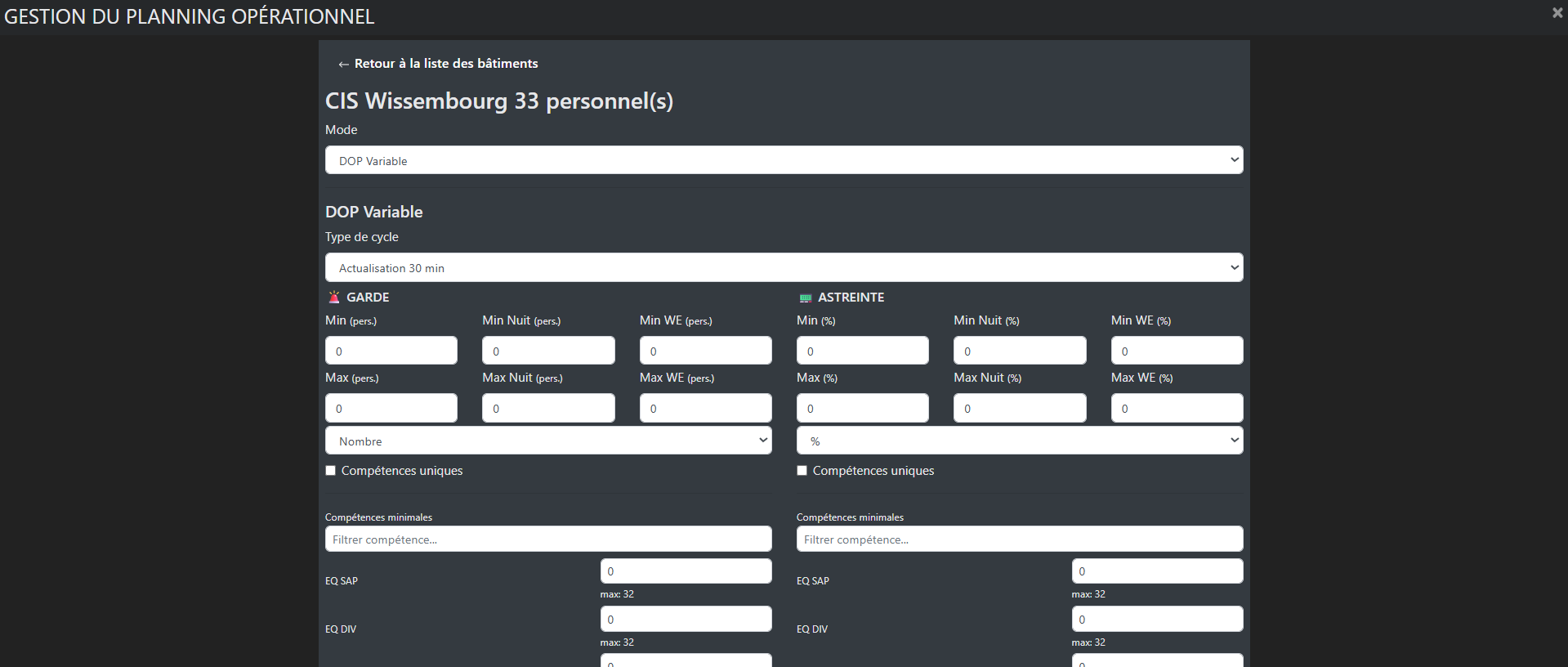Click the ASTREINTE Min Nuit (%) field
The height and width of the screenshot is (667, 1568).
pos(1019,351)
